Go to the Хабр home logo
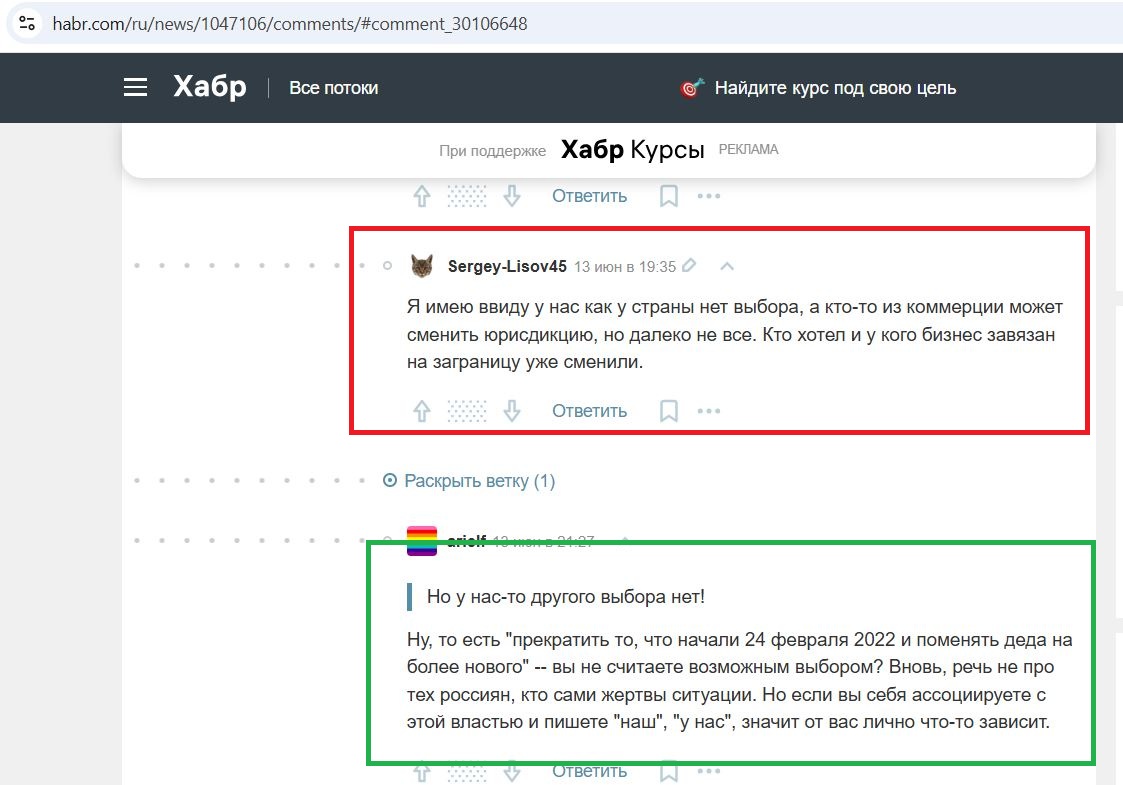 click(210, 87)
